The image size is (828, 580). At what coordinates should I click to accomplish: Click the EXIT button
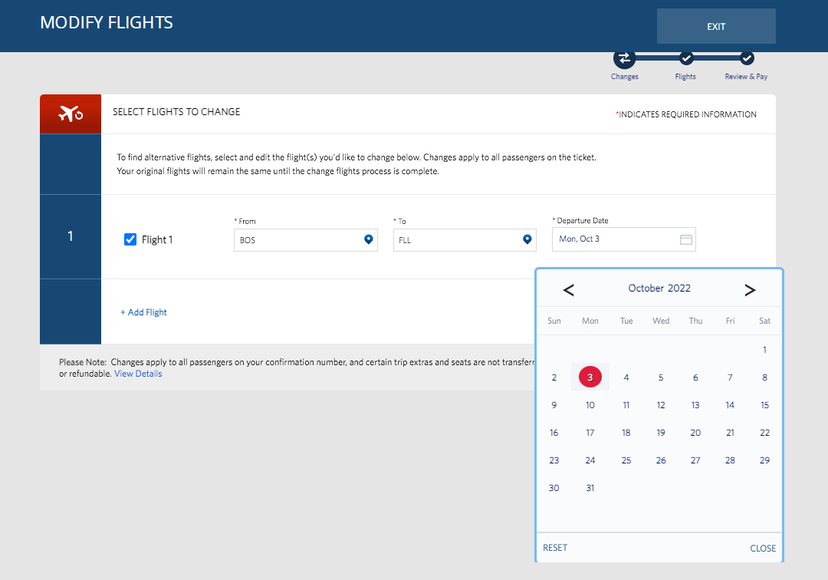[716, 26]
